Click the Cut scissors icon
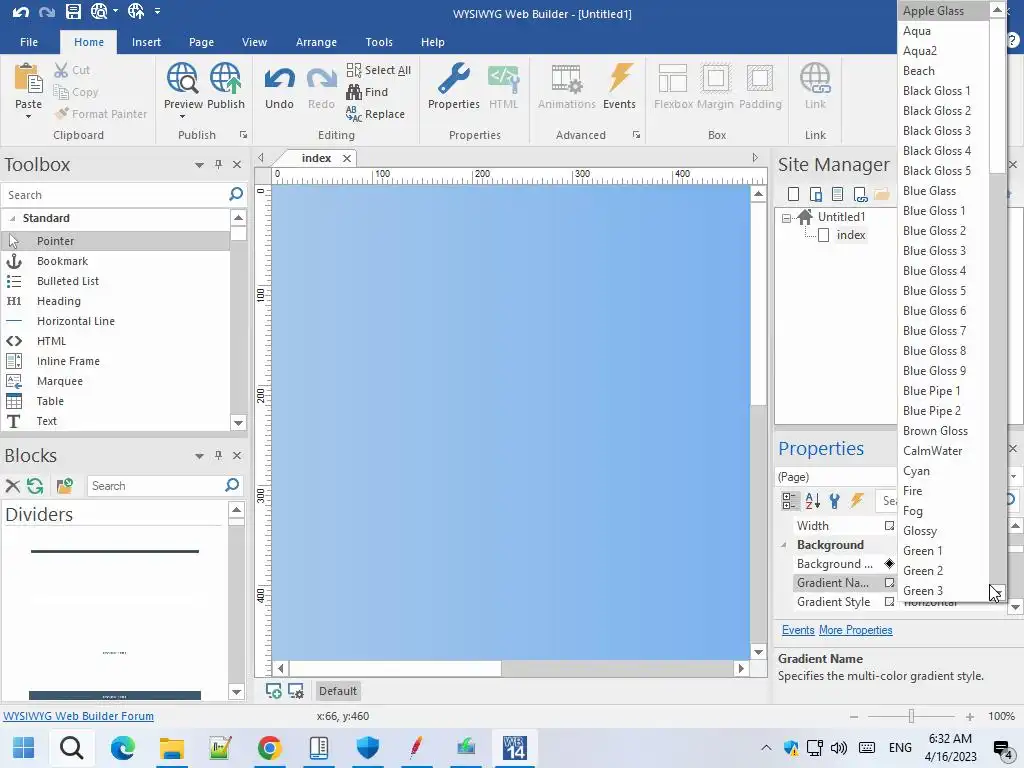 [x=61, y=70]
